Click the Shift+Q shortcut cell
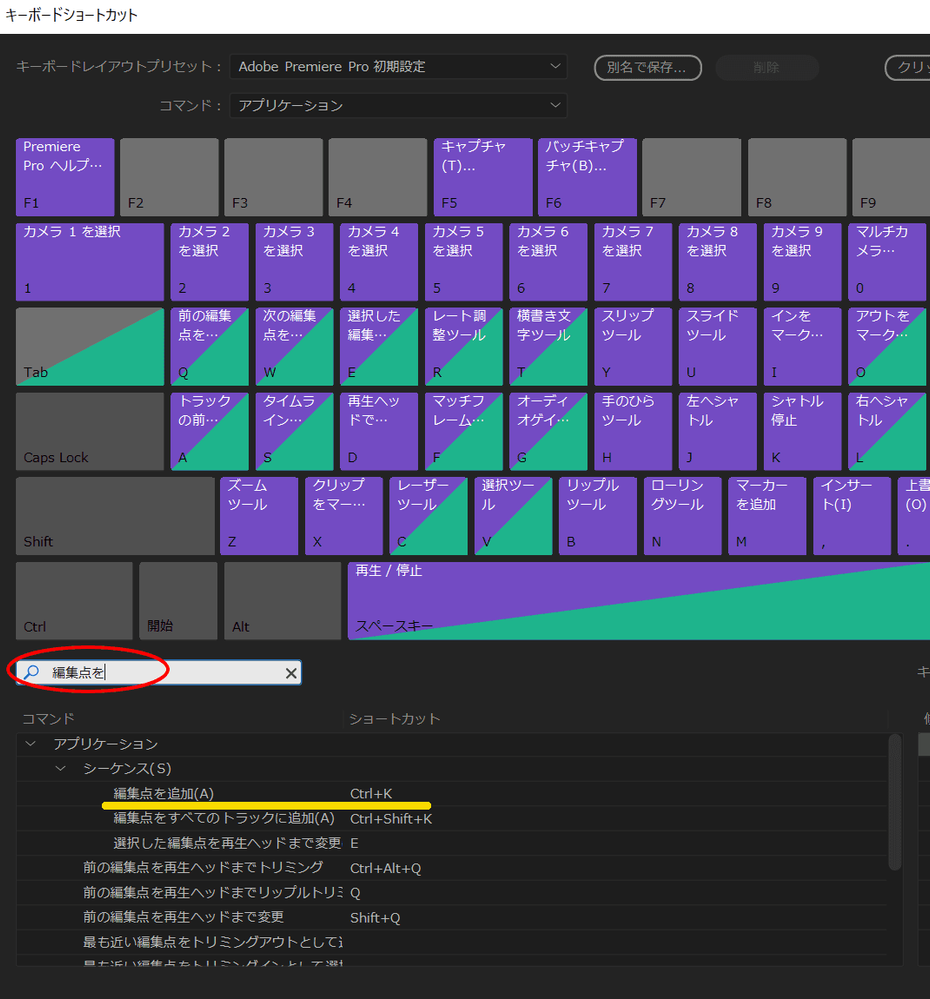The image size is (930, 999). 375,917
